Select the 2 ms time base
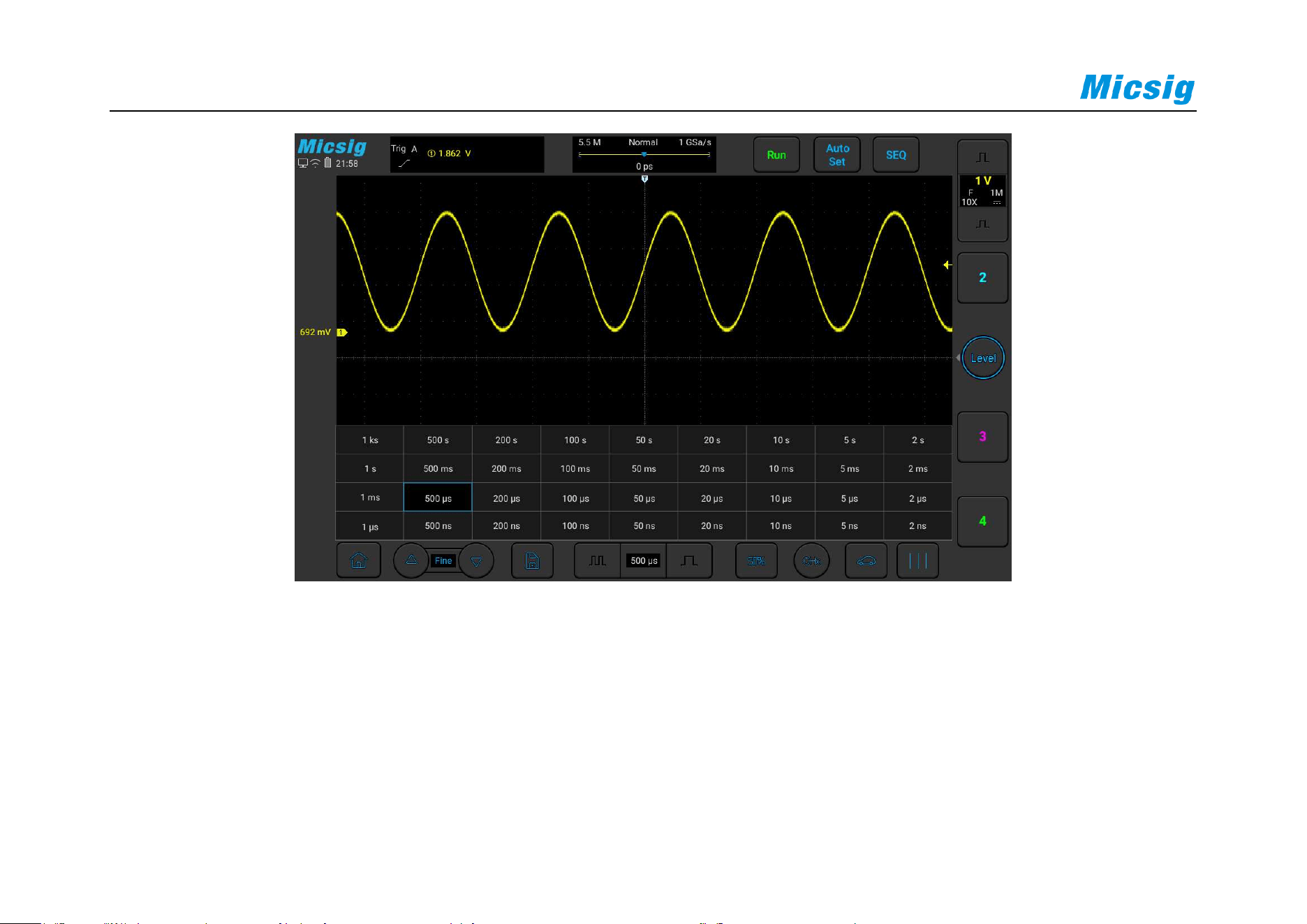The image size is (1307, 924). [x=918, y=469]
